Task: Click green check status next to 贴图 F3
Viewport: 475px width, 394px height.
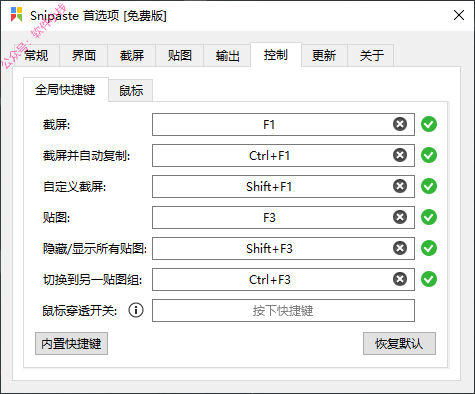Action: coord(429,217)
